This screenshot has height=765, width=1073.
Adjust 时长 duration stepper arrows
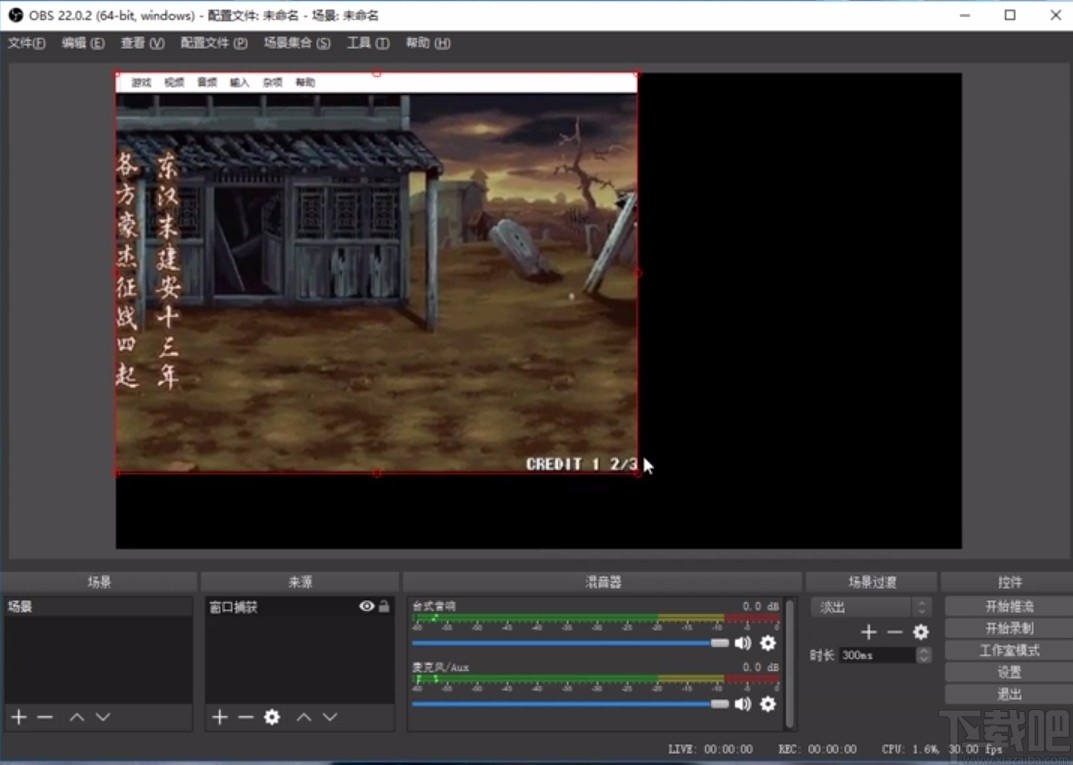tap(923, 655)
